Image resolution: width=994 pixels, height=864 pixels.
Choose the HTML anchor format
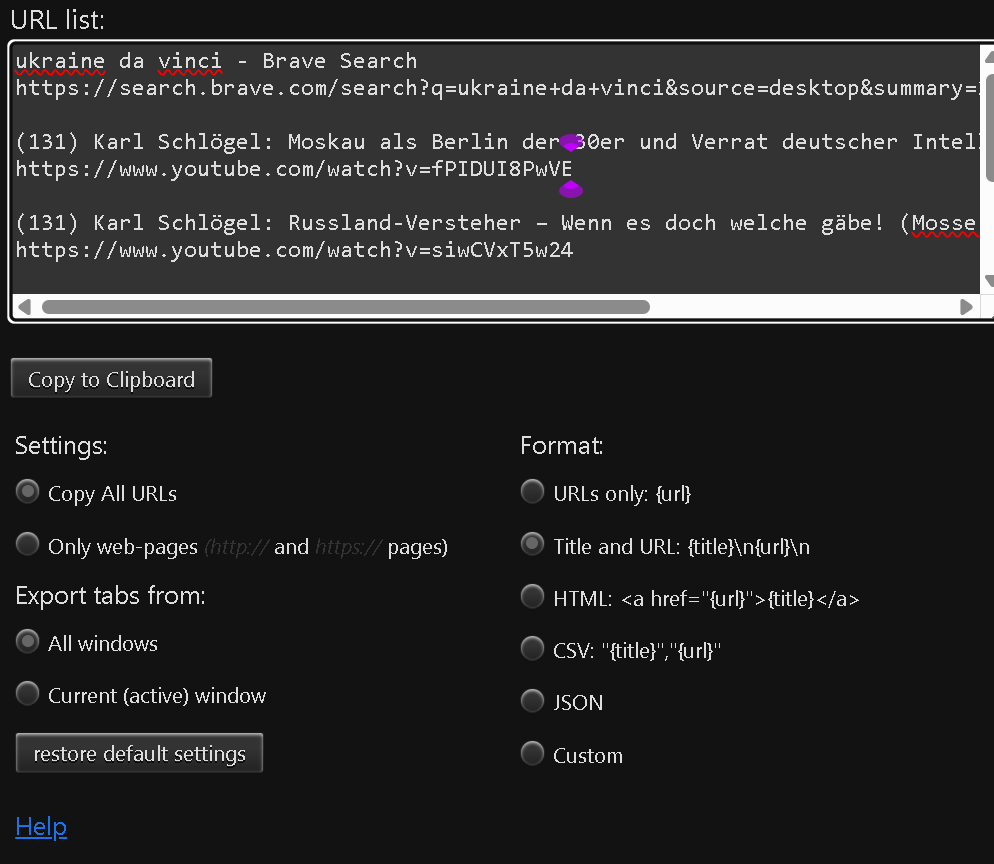point(533,598)
